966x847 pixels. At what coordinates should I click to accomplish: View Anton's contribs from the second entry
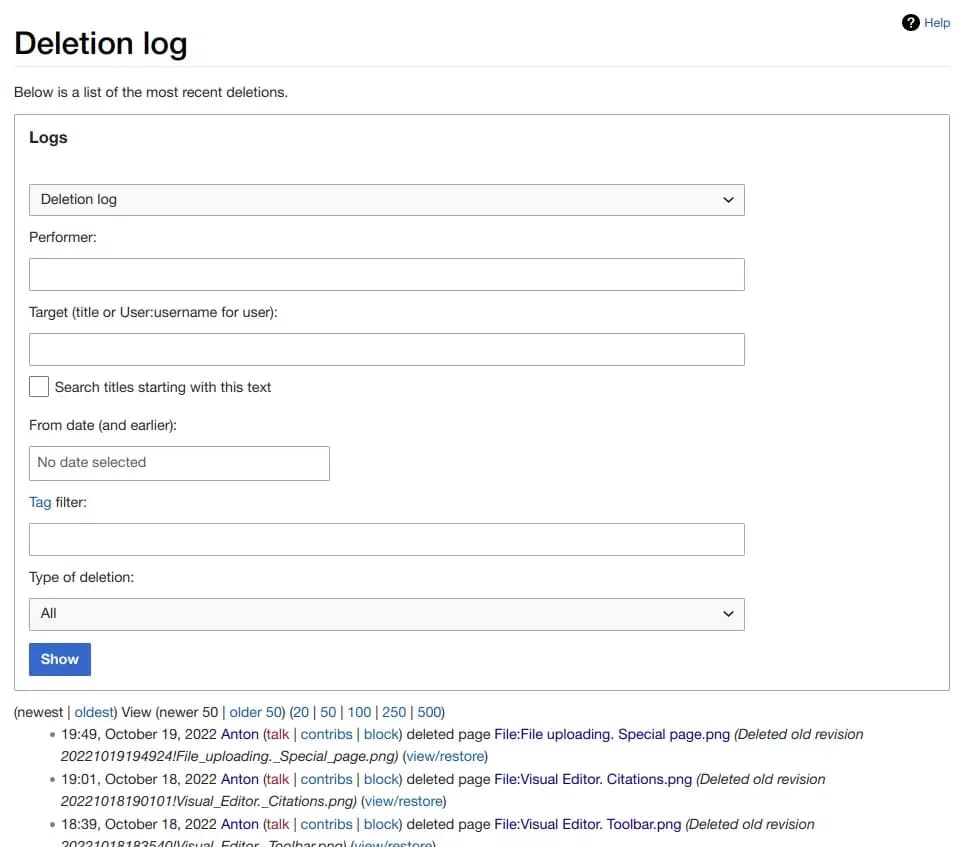pyautogui.click(x=326, y=779)
